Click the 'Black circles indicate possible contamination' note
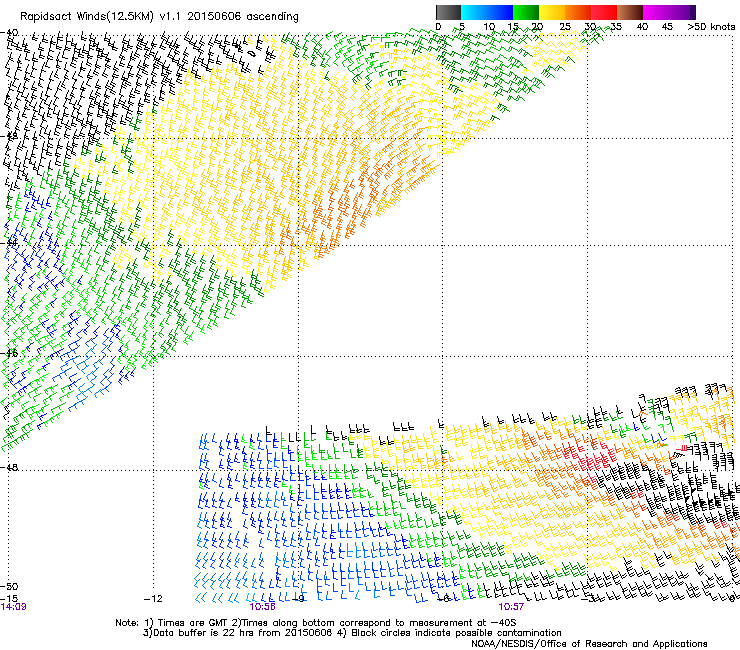This screenshot has height=650, width=740. 456,633
